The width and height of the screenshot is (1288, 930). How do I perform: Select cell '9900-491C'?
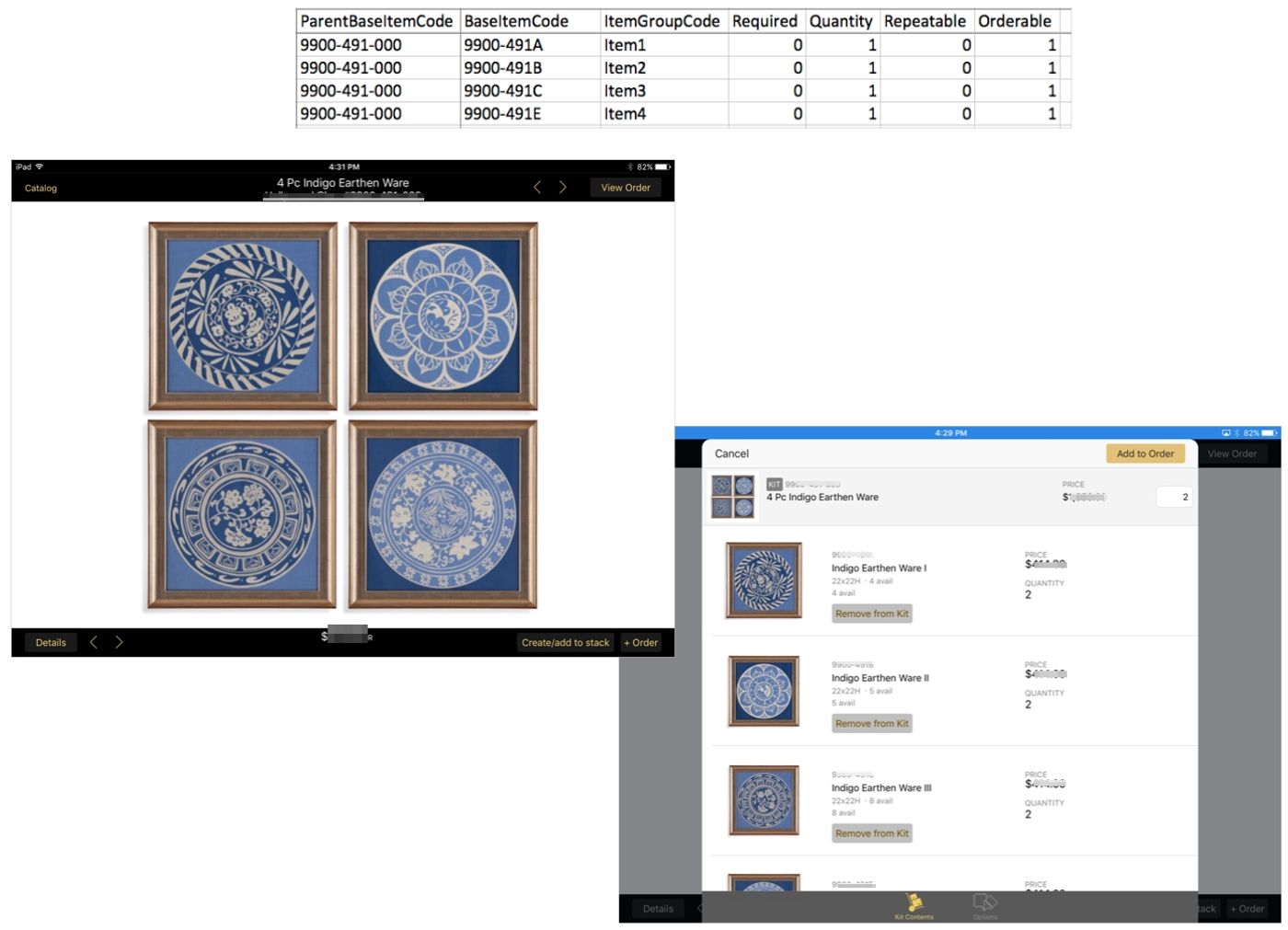pyautogui.click(x=529, y=91)
